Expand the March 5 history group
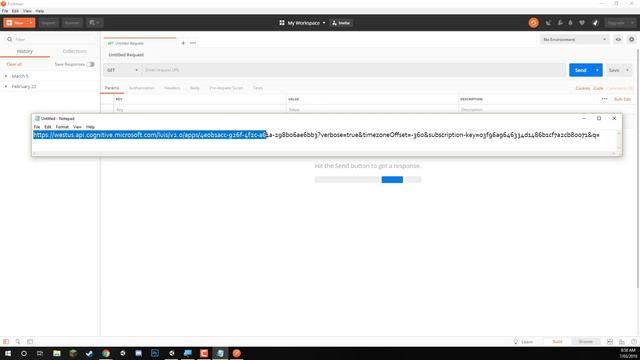Viewport: 640px width, 360px height. pos(6,76)
